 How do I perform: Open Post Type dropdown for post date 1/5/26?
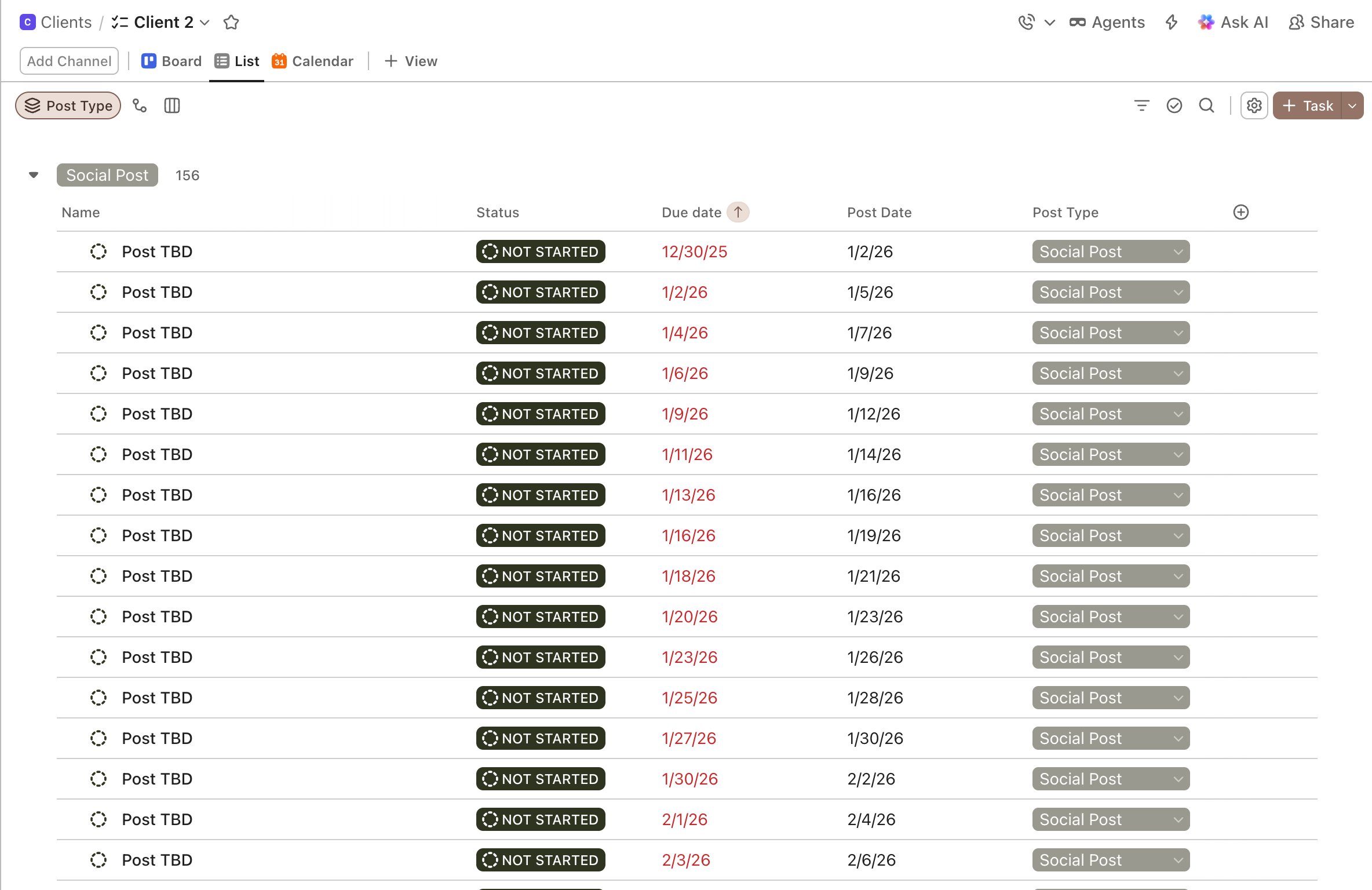click(1111, 292)
